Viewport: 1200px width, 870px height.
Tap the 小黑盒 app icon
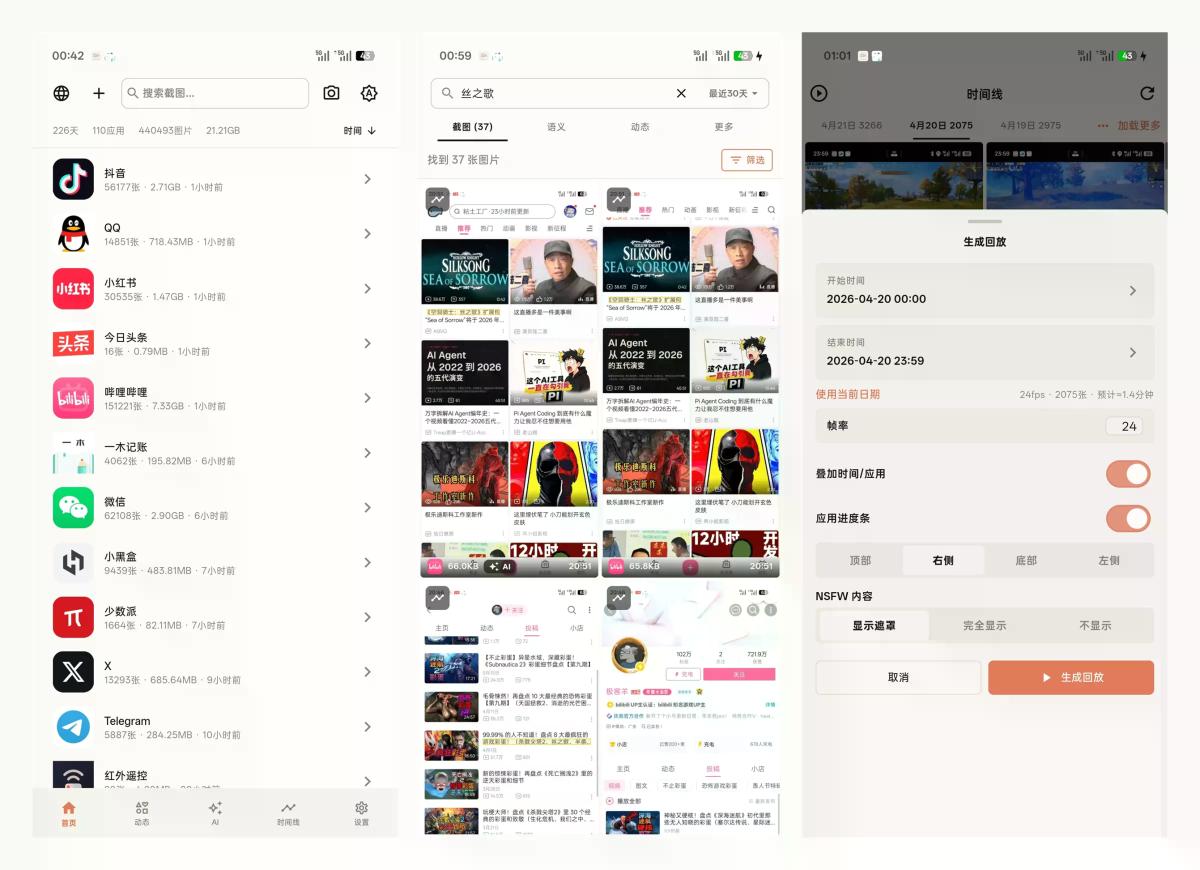(73, 563)
